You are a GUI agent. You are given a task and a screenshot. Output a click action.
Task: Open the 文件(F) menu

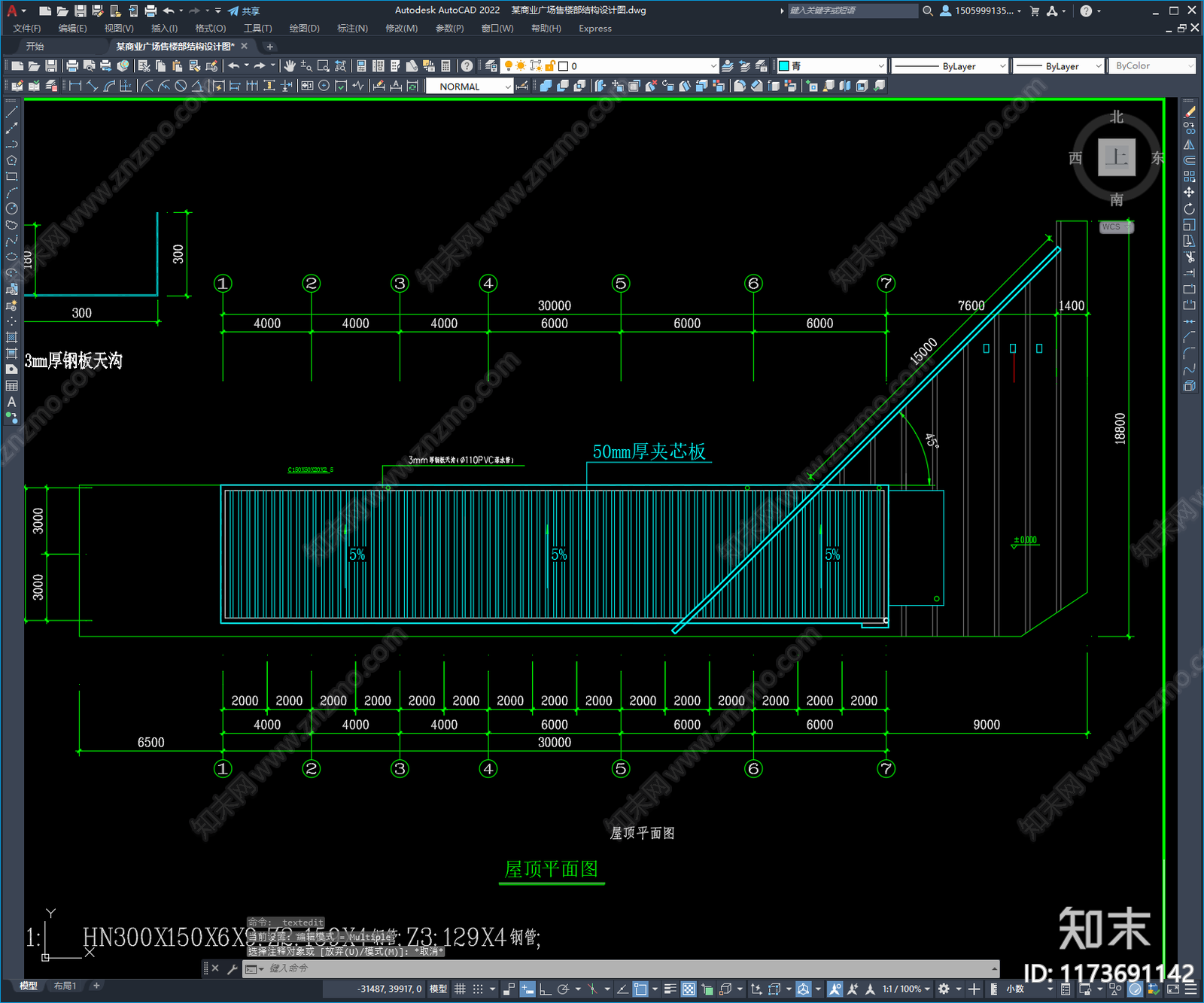[x=26, y=29]
